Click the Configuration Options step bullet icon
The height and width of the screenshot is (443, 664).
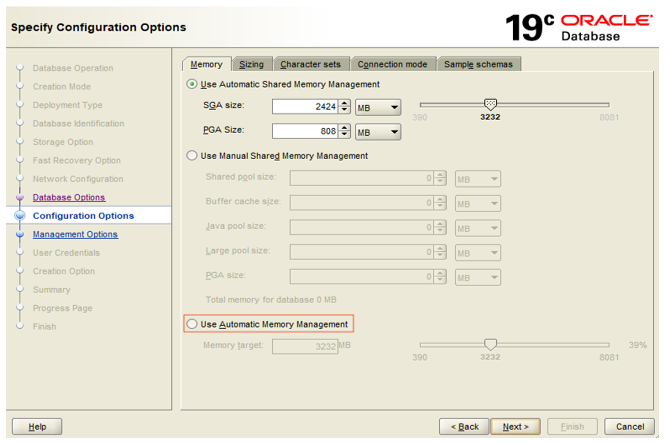coord(19,215)
